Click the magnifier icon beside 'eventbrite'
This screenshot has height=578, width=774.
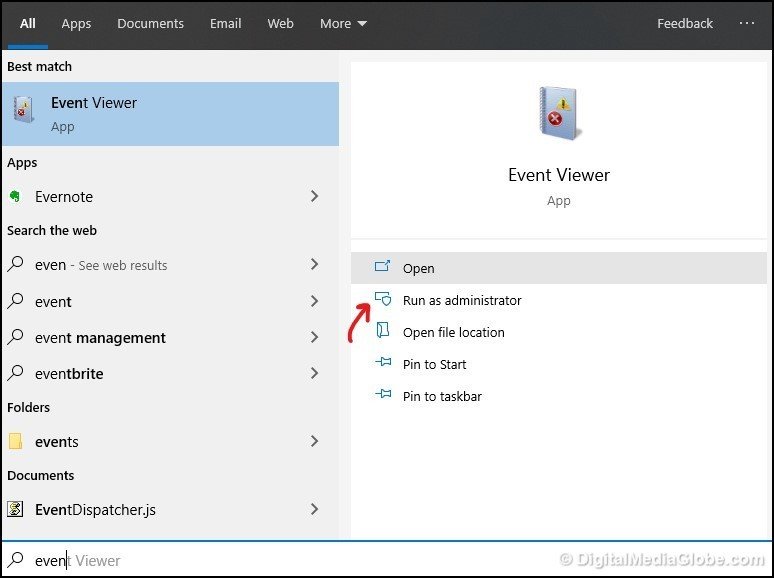tap(15, 373)
